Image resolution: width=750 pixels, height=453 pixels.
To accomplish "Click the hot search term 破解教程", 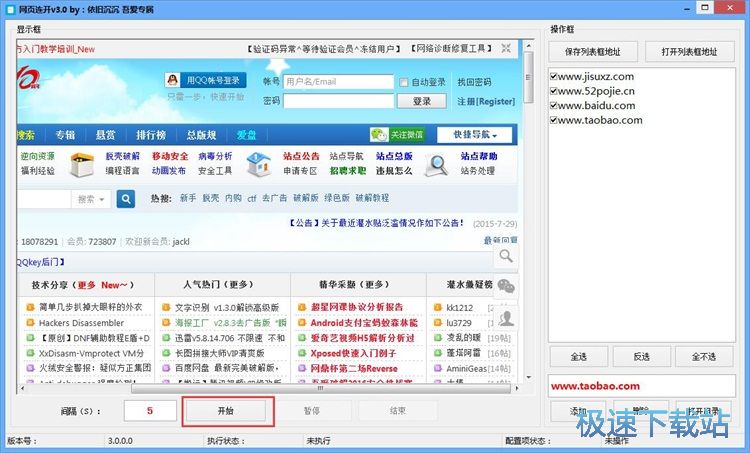I will click(x=372, y=198).
